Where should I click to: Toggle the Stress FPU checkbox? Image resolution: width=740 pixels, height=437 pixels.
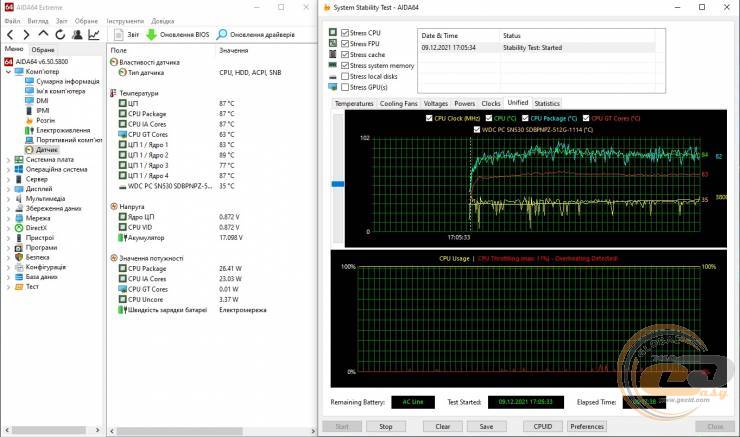click(345, 43)
